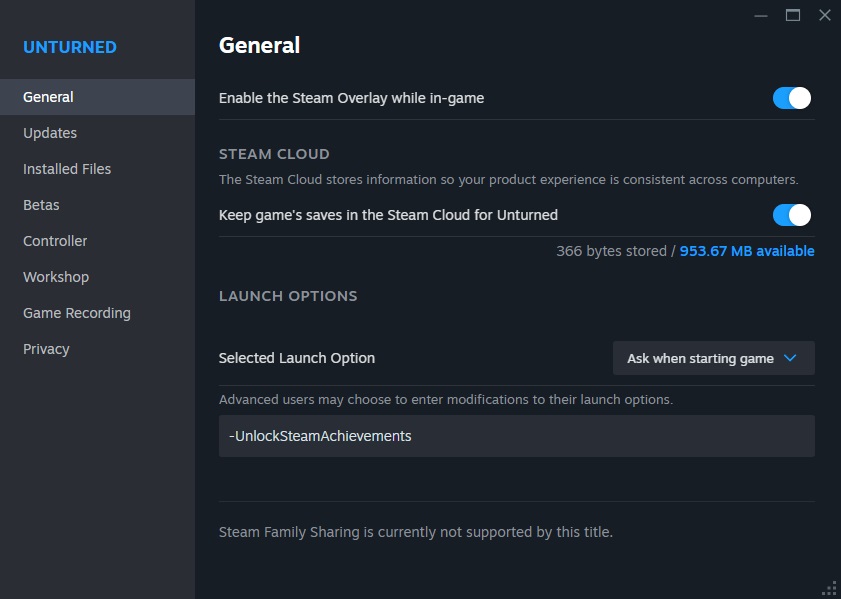This screenshot has height=599, width=841.
Task: Maximize the properties window
Action: (793, 15)
